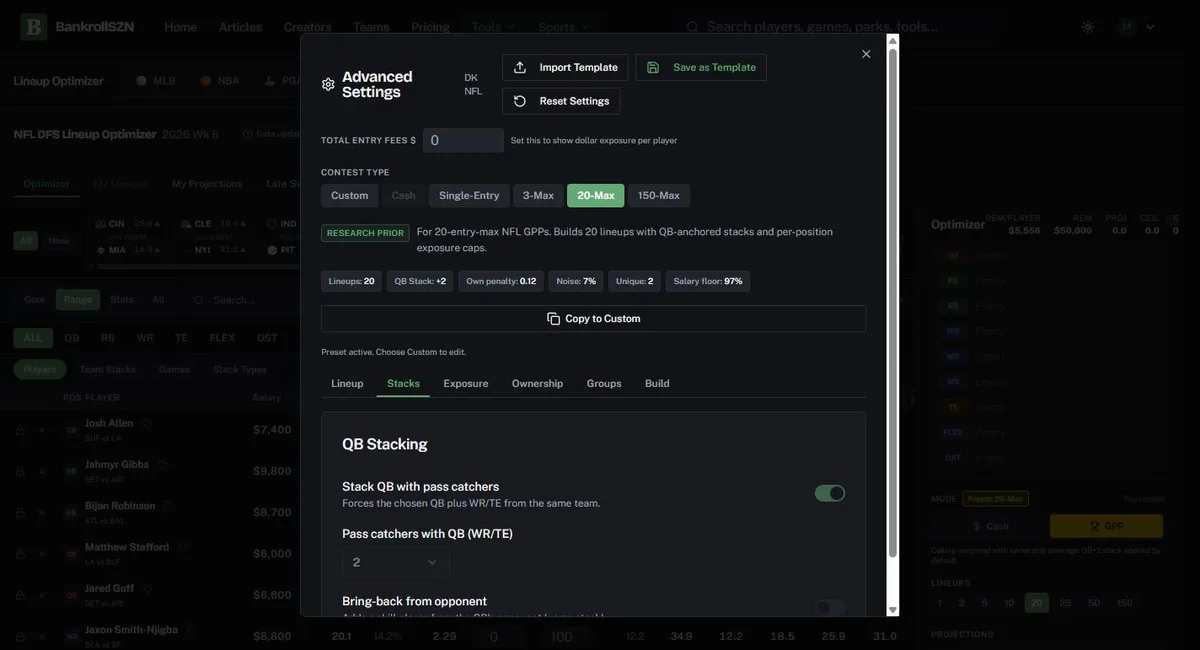Expand the Tools menu in the navigation bar
The height and width of the screenshot is (650, 1200).
(x=493, y=27)
